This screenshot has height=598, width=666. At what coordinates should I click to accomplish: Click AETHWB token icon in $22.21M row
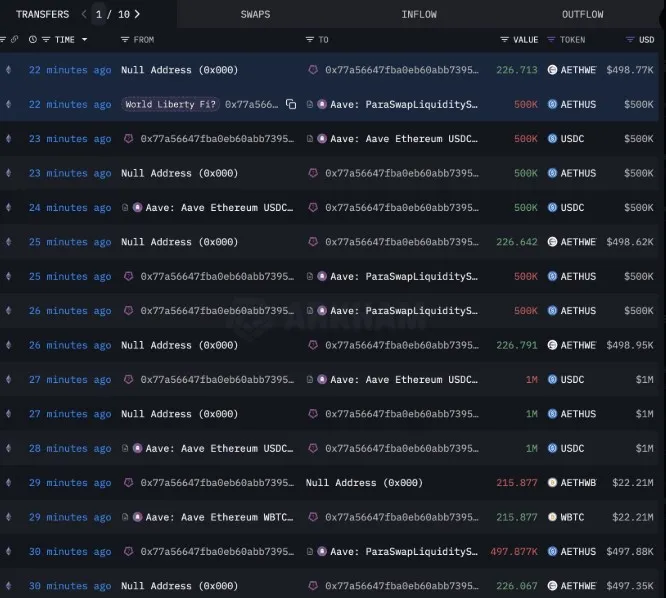(x=552, y=482)
